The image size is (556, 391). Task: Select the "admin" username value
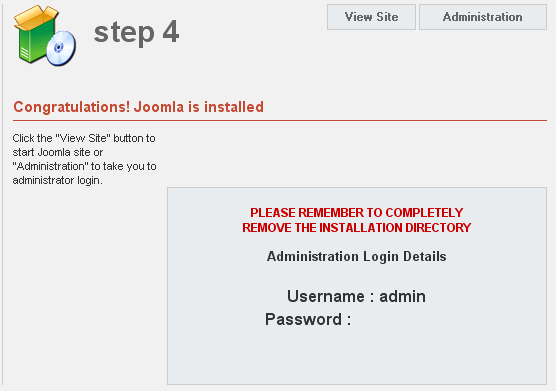pyautogui.click(x=402, y=296)
